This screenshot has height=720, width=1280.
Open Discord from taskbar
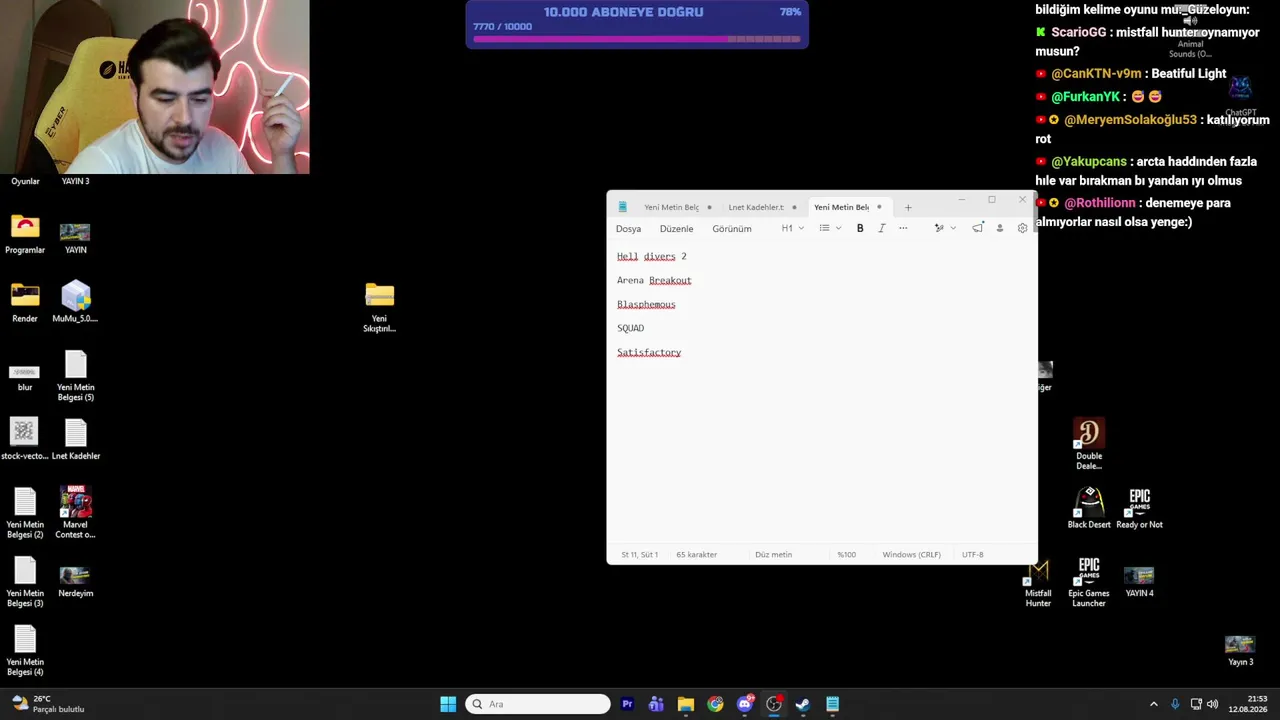745,704
